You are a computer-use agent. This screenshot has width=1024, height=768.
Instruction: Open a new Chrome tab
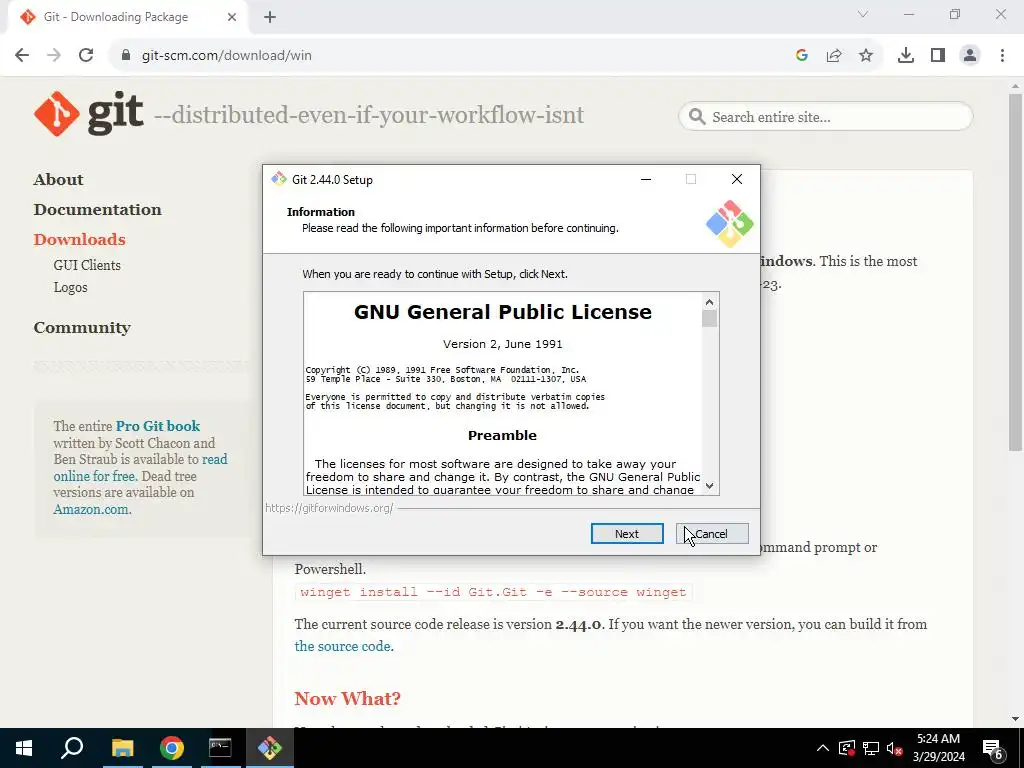[x=270, y=17]
